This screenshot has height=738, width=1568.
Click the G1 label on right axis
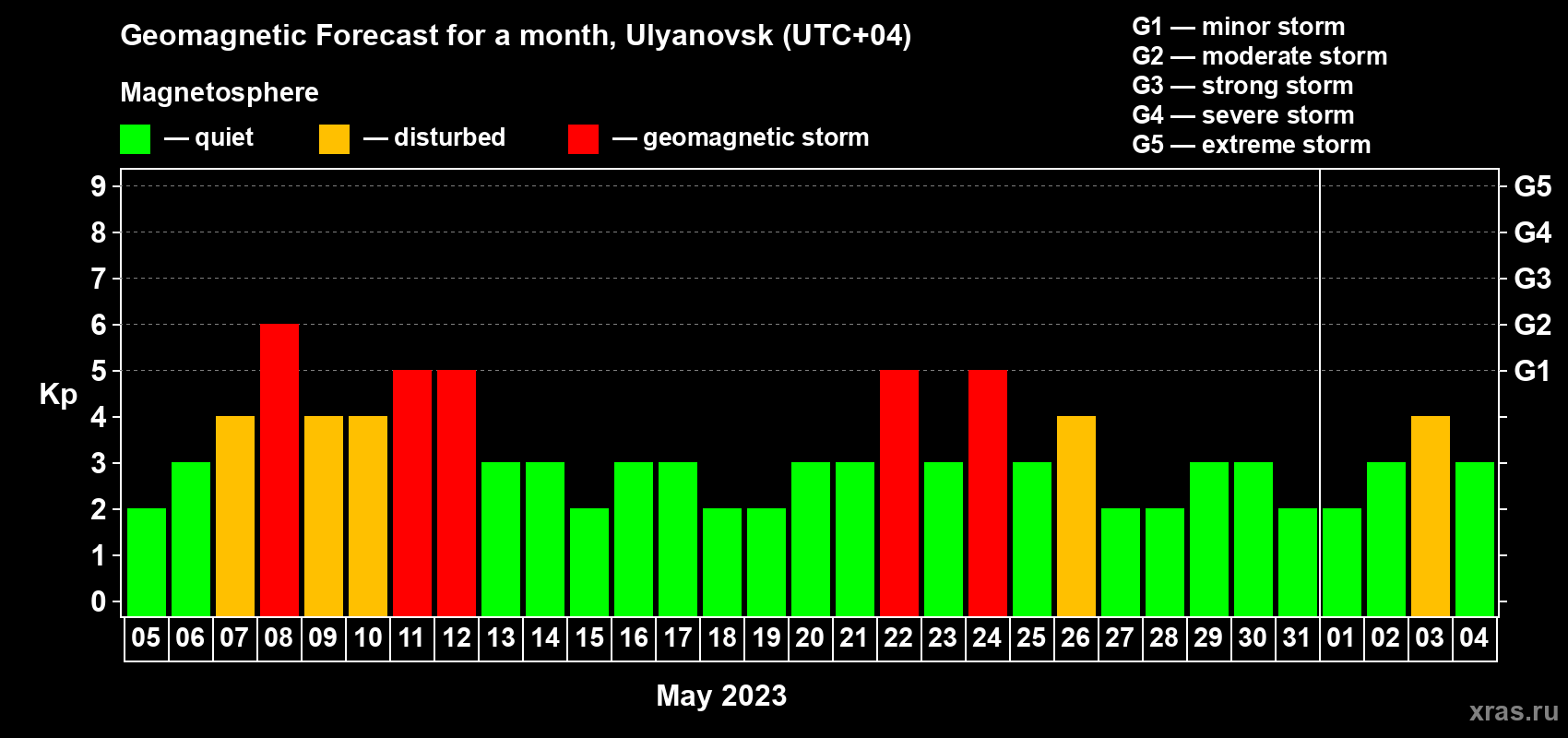1533,371
